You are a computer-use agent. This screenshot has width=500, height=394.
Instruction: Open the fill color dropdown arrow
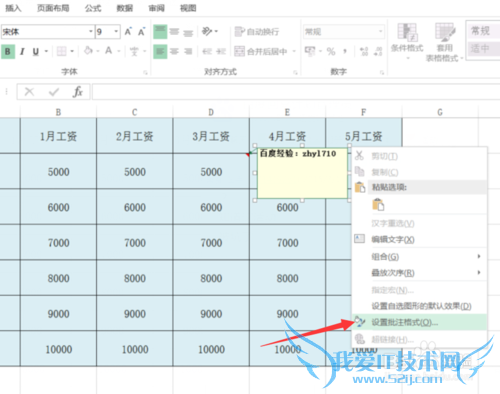point(98,51)
